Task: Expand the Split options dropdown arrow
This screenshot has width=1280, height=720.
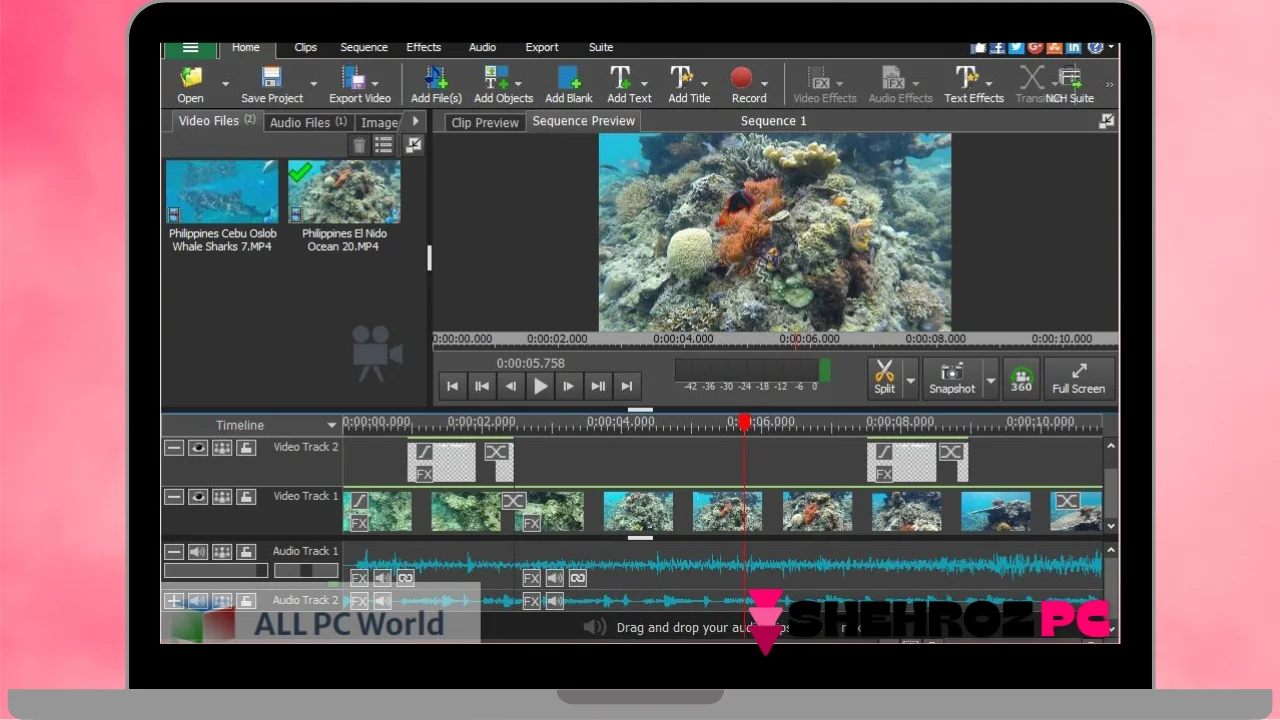Action: coord(910,381)
